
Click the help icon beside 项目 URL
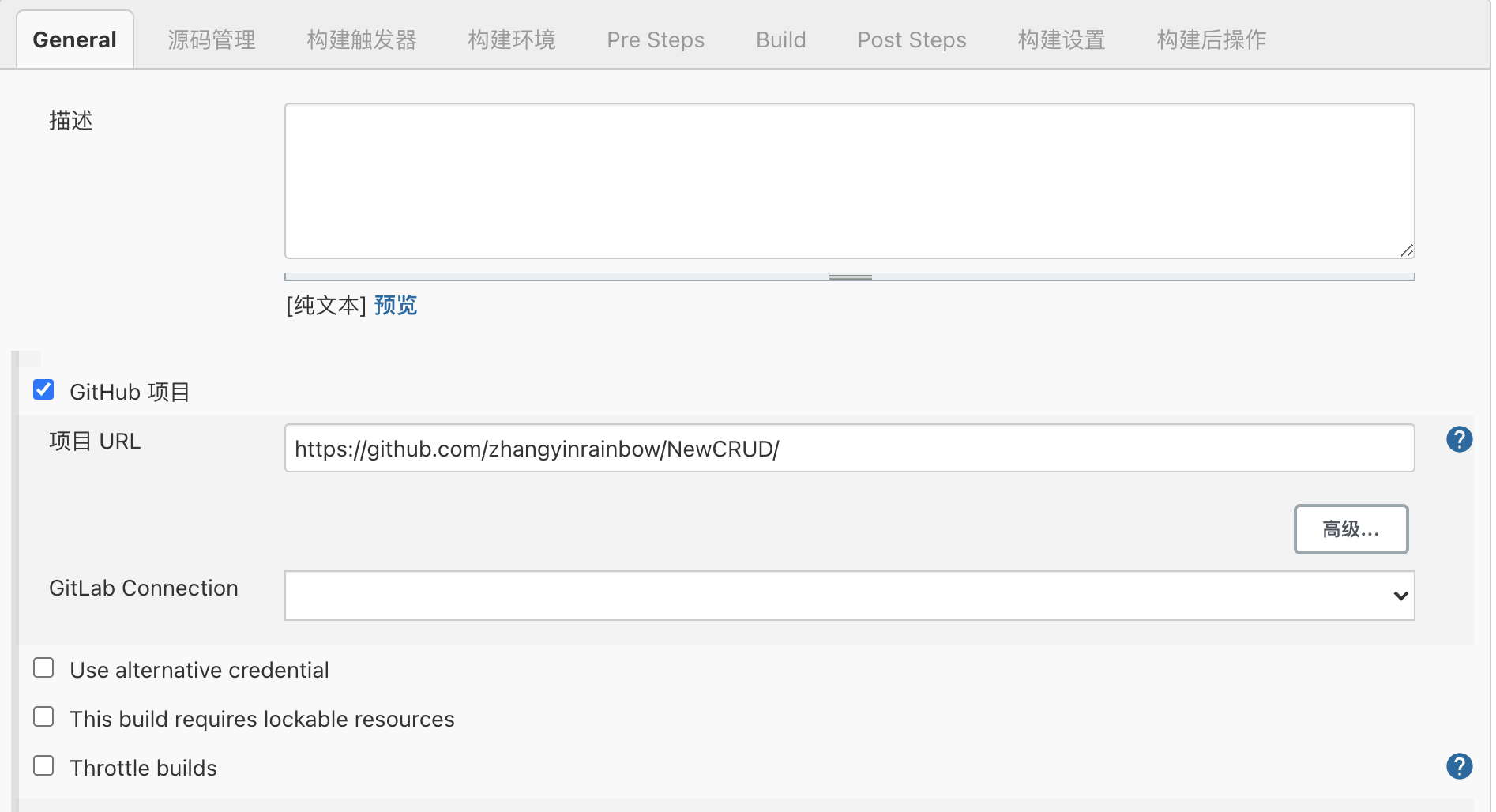pos(1460,440)
